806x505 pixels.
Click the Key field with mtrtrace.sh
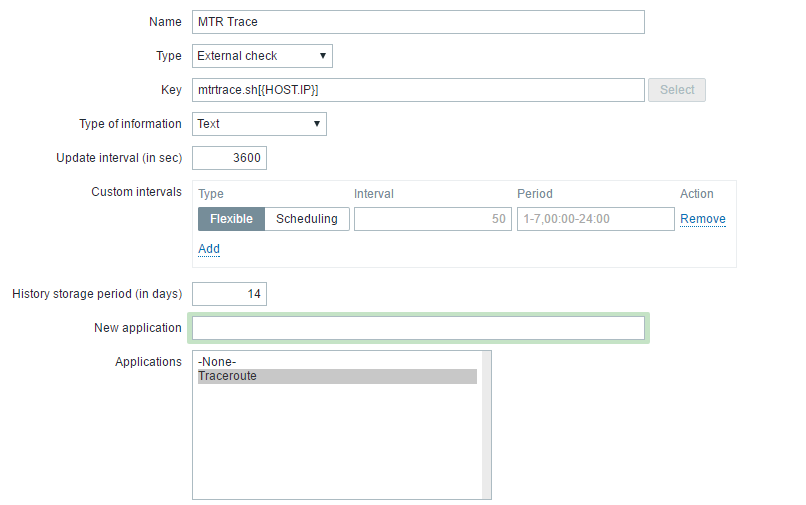(x=417, y=90)
